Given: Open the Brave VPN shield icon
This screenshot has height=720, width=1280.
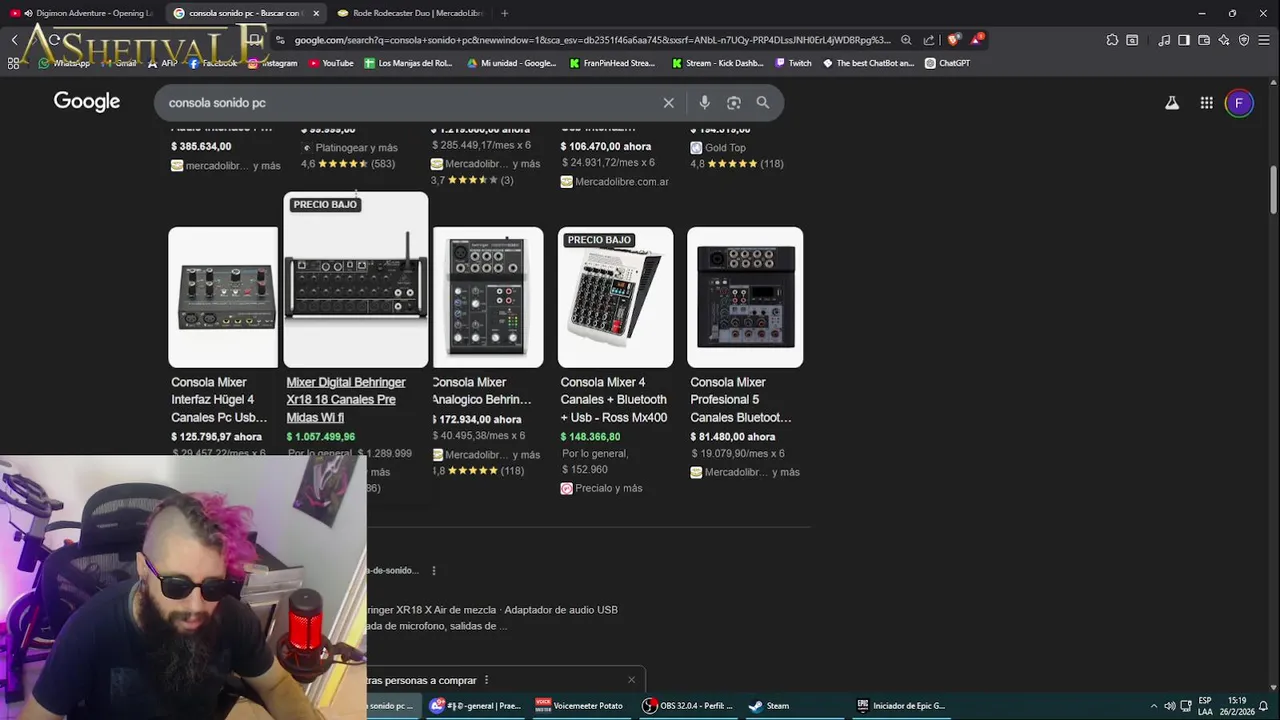Looking at the screenshot, I should pos(1244,40).
